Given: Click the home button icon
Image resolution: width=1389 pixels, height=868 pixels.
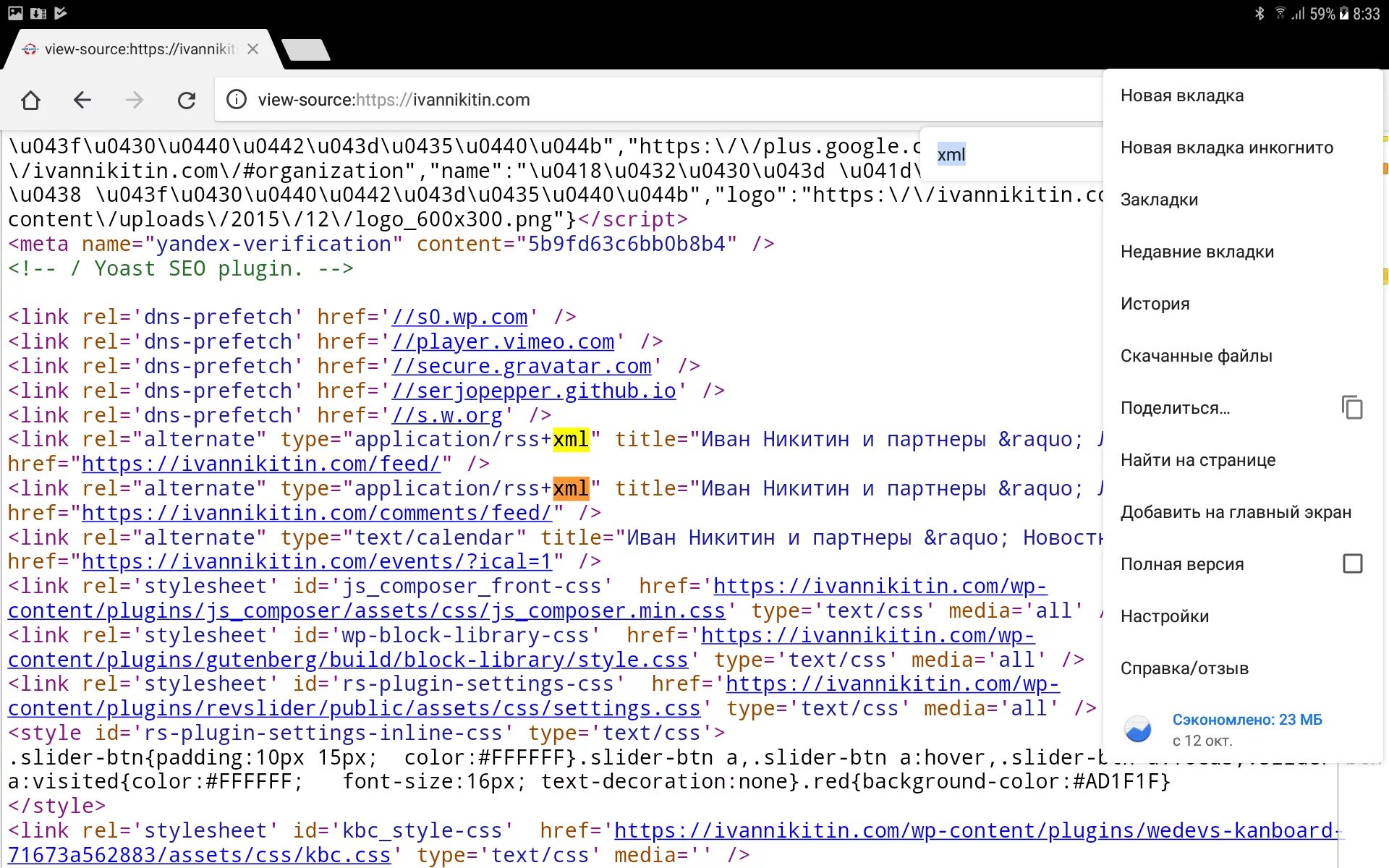Looking at the screenshot, I should pos(31,99).
